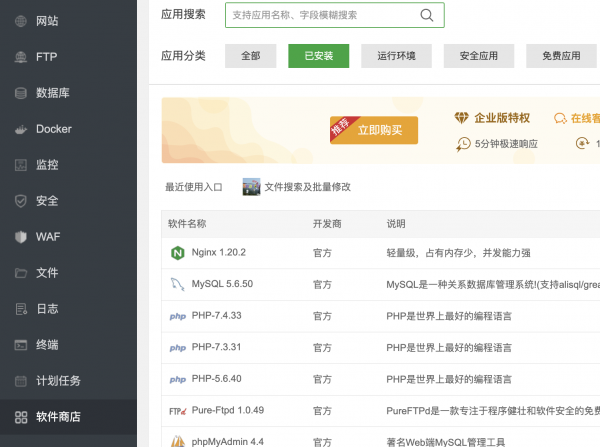Click the database cylinder icon
600x447 pixels.
pos(21,93)
